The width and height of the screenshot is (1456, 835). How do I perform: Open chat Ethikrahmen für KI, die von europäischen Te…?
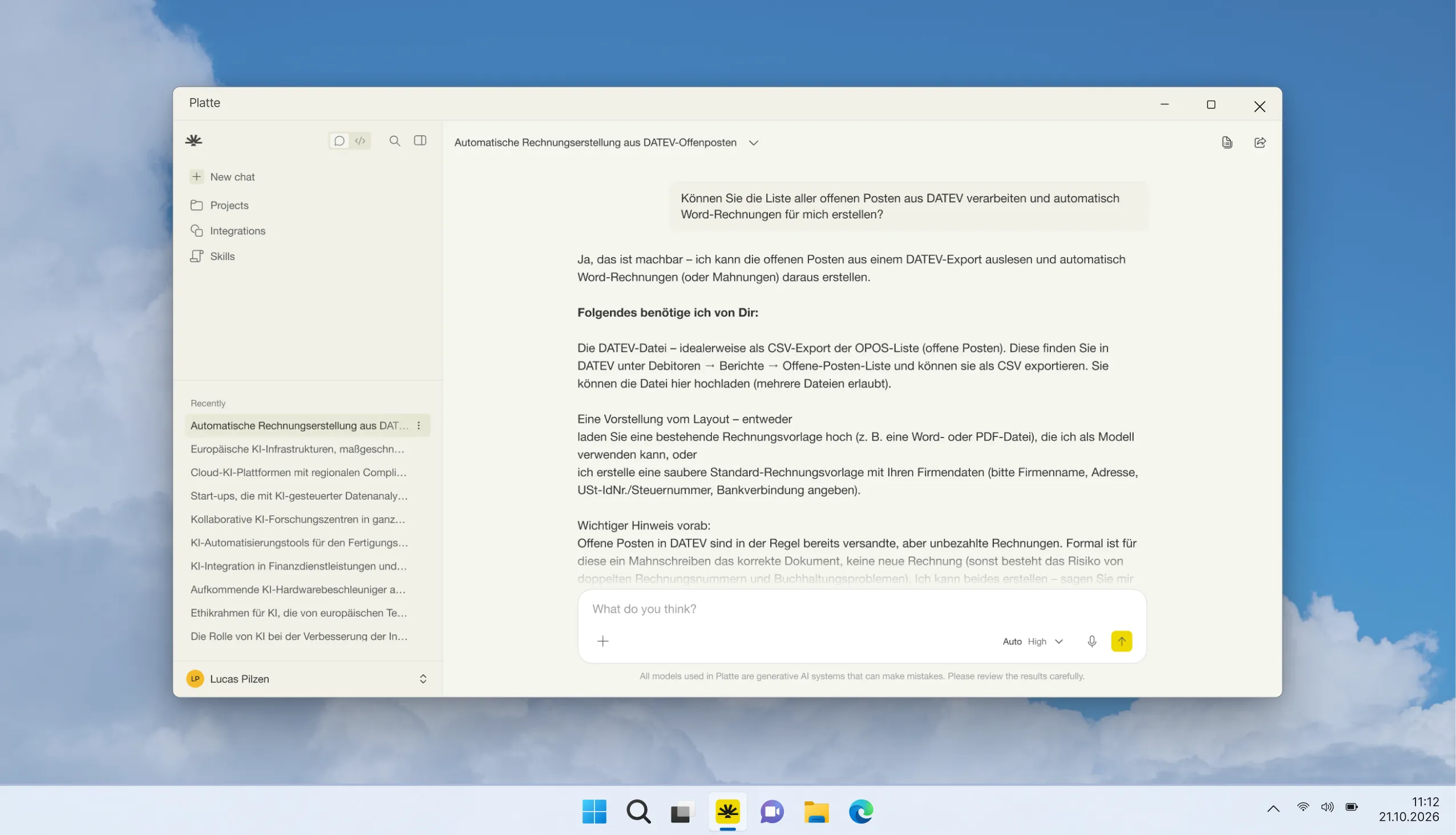tap(298, 614)
